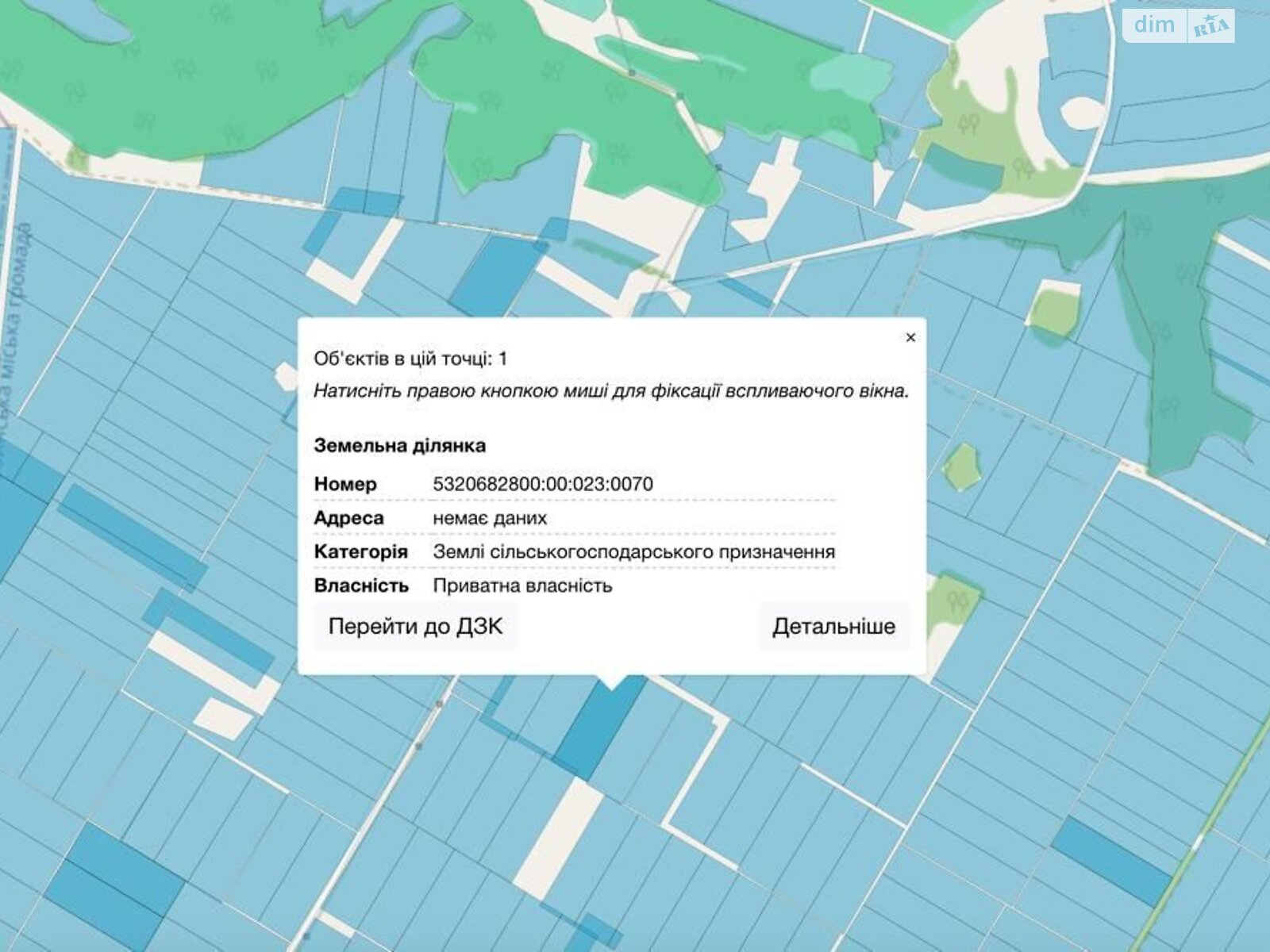The image size is (1270, 952).
Task: Click the large green forest area at top left
Action: (x=198, y=71)
